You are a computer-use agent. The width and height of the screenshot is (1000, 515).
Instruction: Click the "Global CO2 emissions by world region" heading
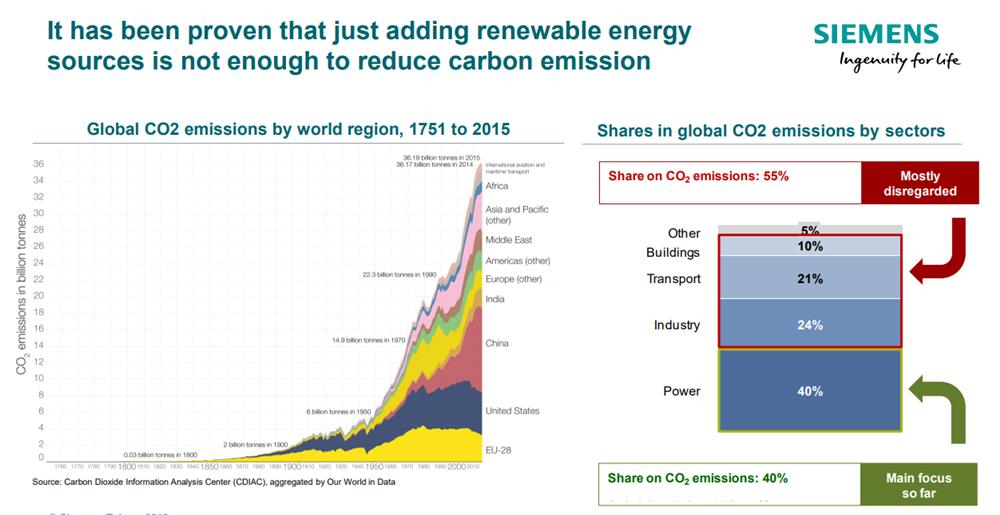coord(298,129)
